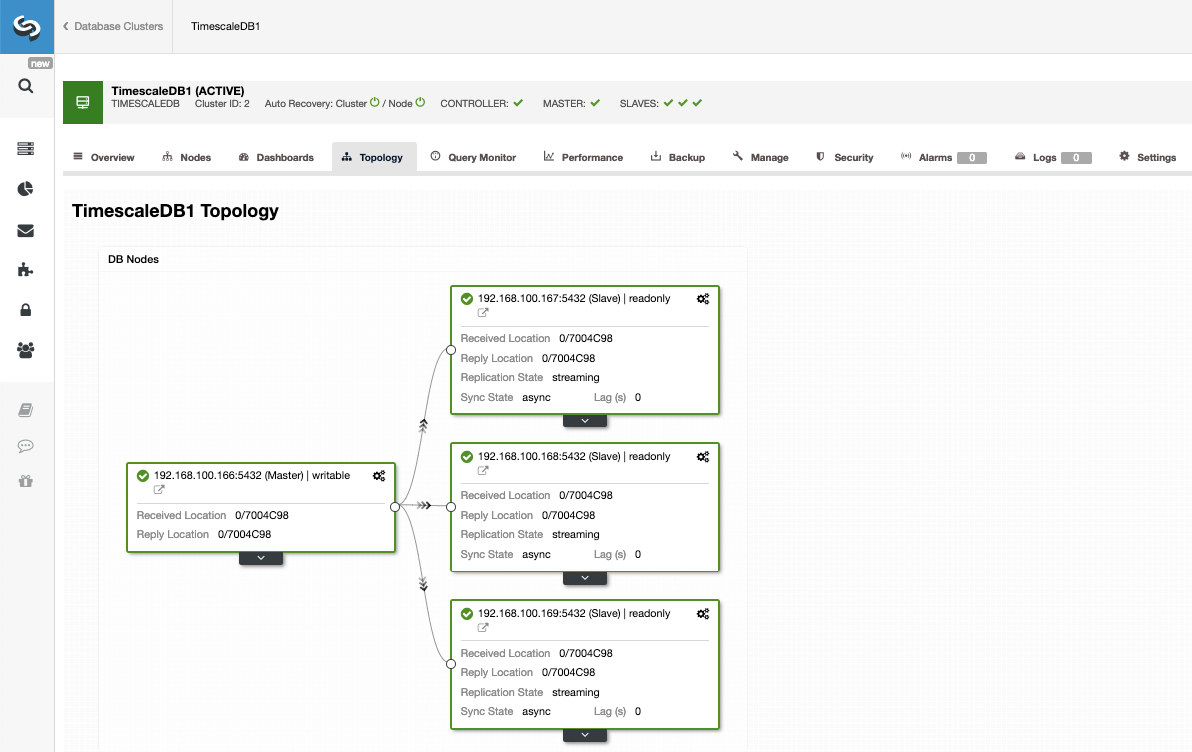Image resolution: width=1192 pixels, height=752 pixels.
Task: Open gear actions menu for 192.168.100.167 slave node
Action: 703,299
